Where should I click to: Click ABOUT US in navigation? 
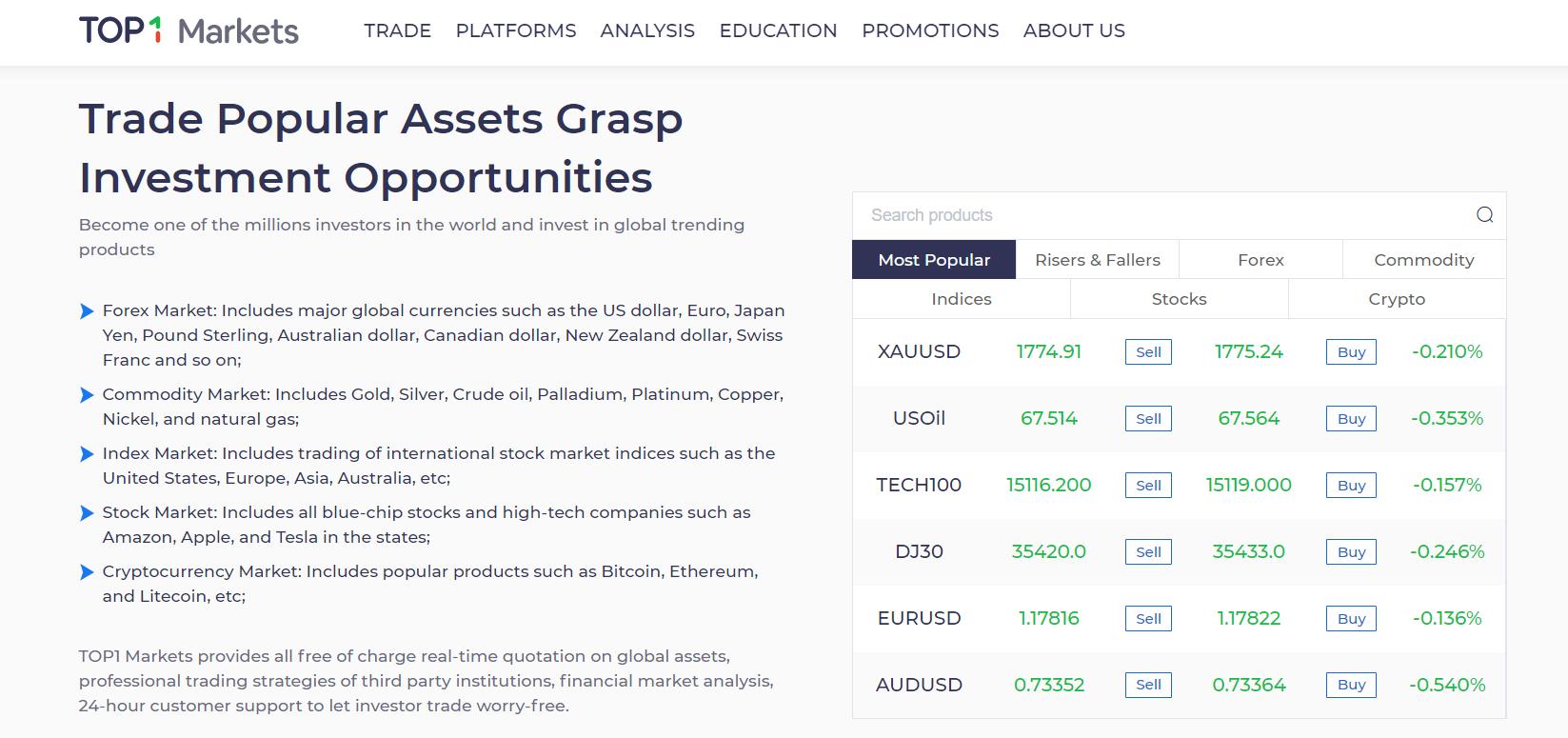pyautogui.click(x=1074, y=30)
